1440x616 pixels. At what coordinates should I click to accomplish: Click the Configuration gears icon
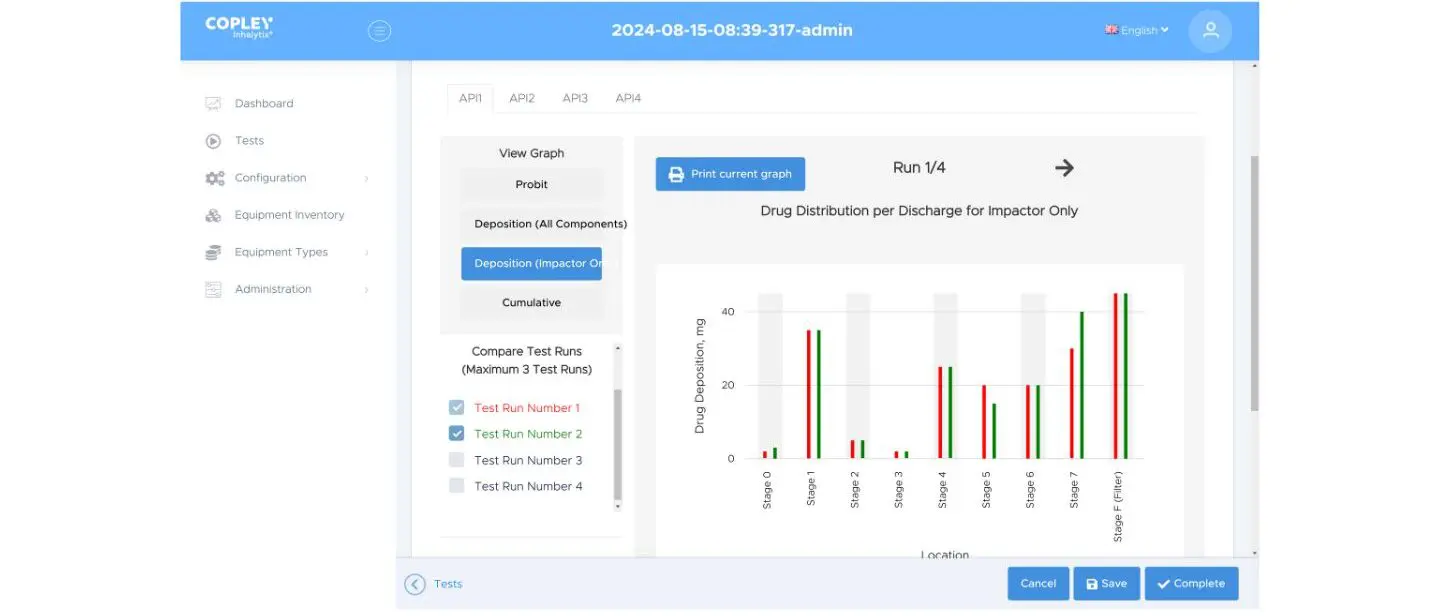pyautogui.click(x=213, y=177)
